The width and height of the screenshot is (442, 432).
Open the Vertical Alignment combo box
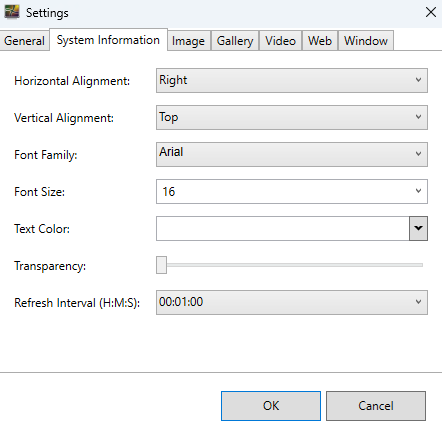tap(292, 117)
